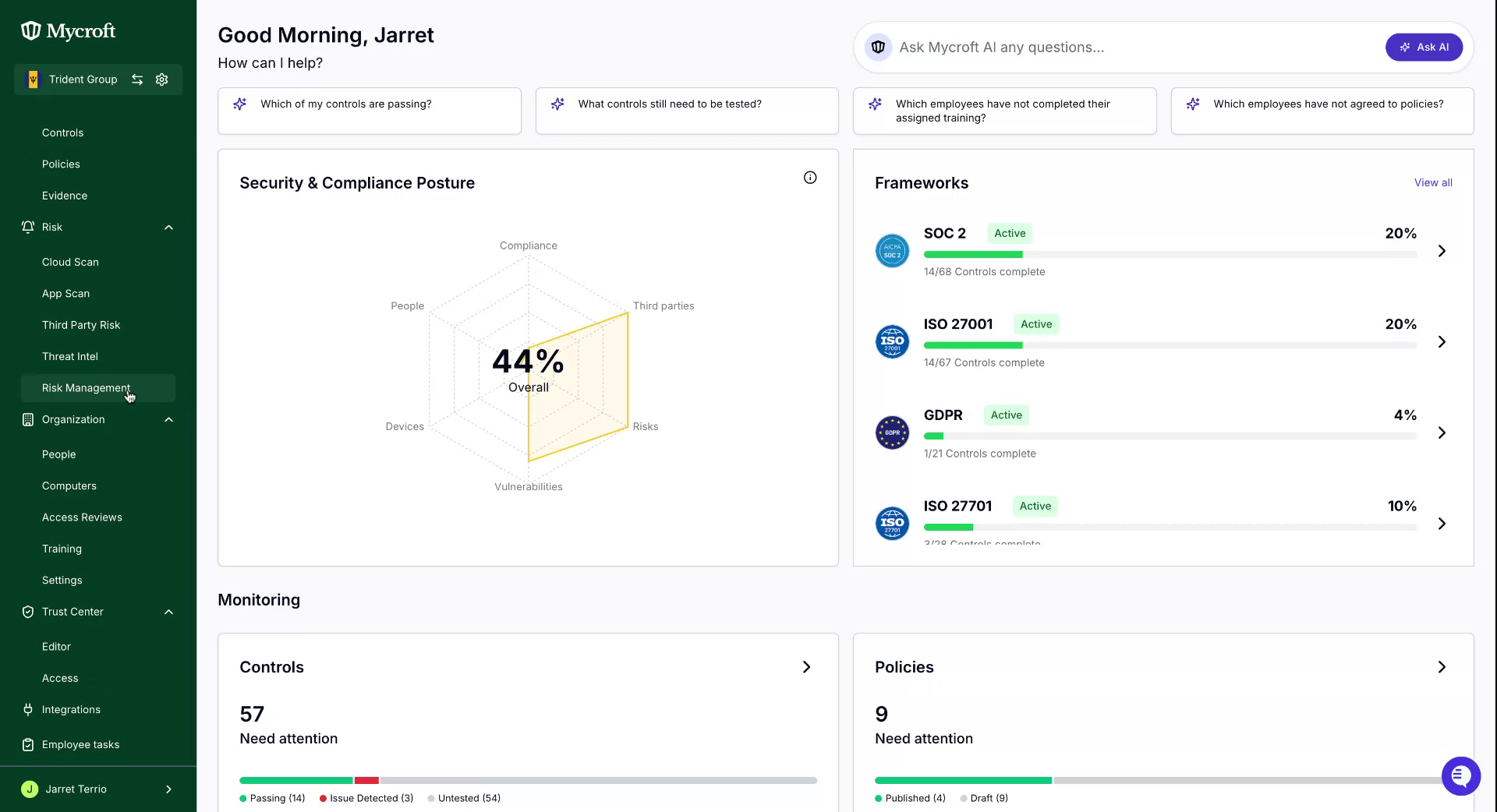Click the organization switch arrows icon
1497x812 pixels.
pyautogui.click(x=137, y=79)
